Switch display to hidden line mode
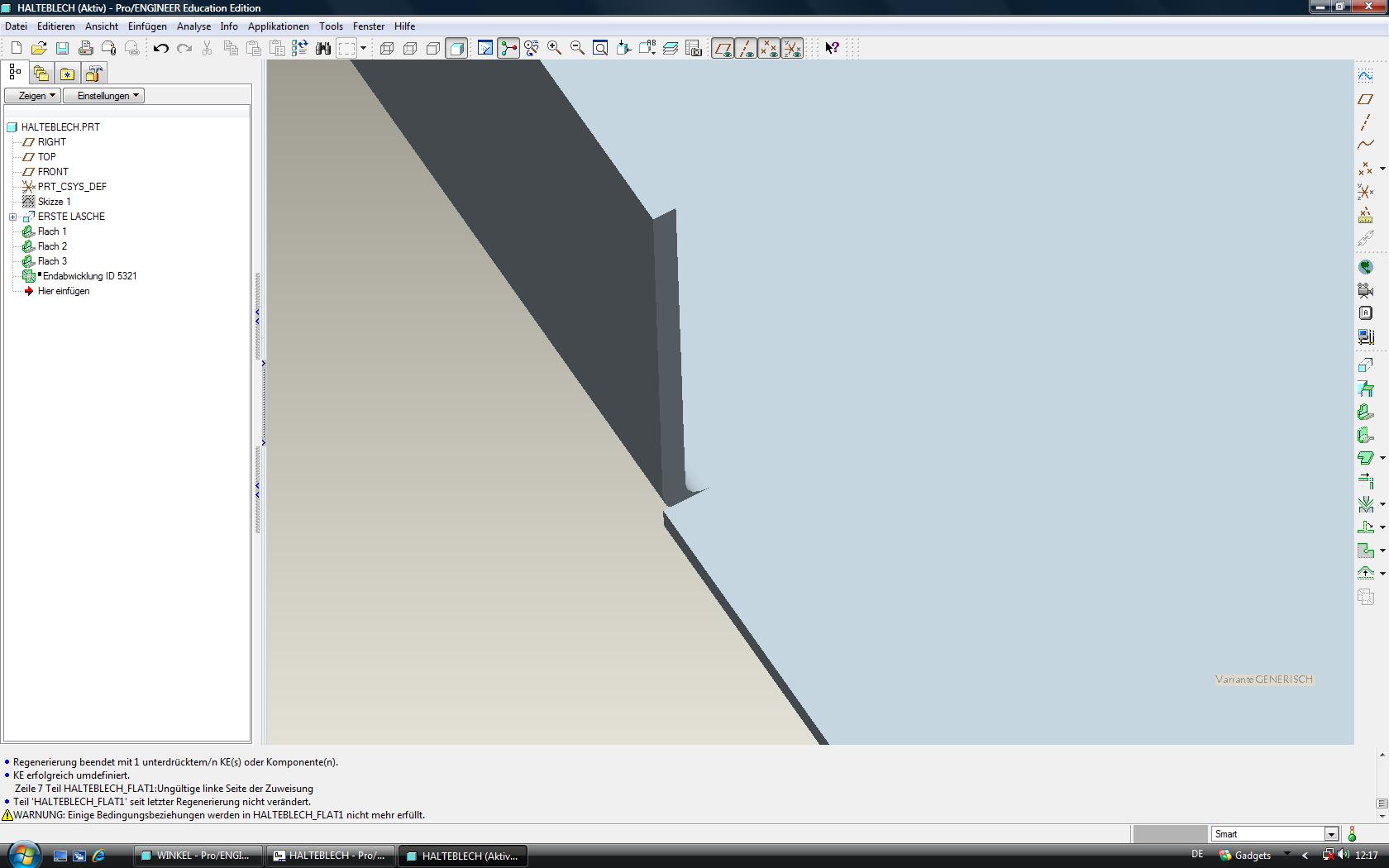This screenshot has height=868, width=1389. [410, 48]
